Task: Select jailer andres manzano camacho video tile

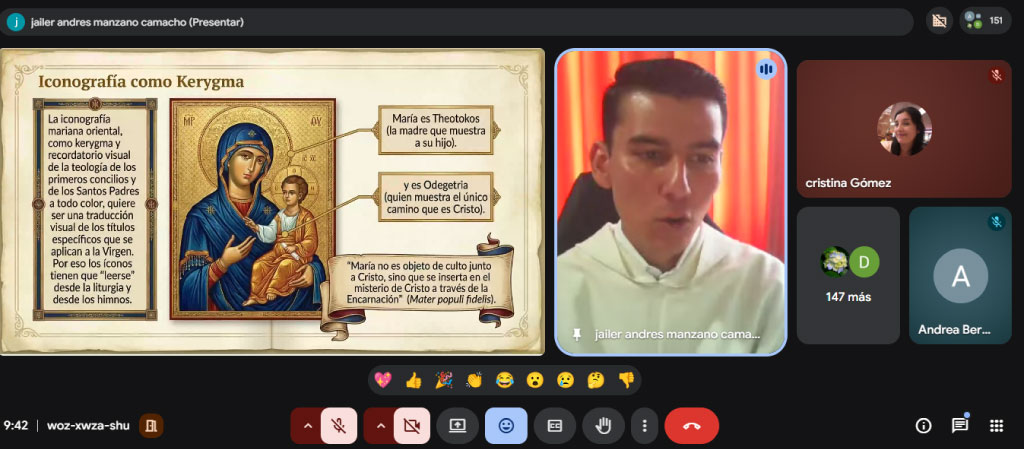Action: (671, 202)
